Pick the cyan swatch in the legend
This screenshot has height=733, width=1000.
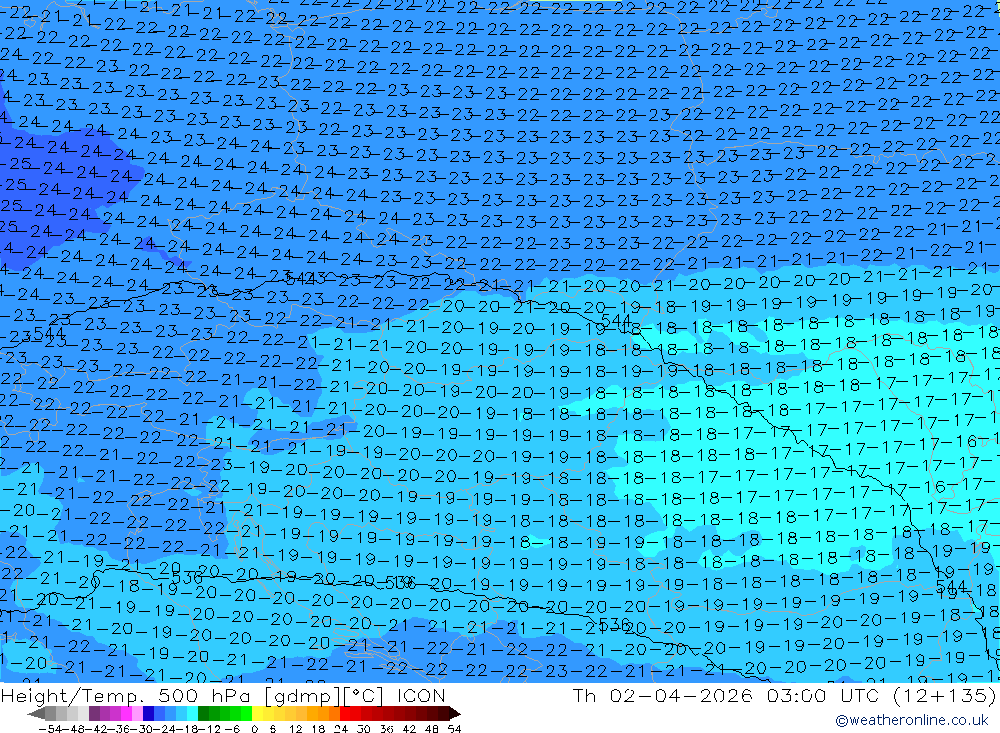tap(192, 714)
